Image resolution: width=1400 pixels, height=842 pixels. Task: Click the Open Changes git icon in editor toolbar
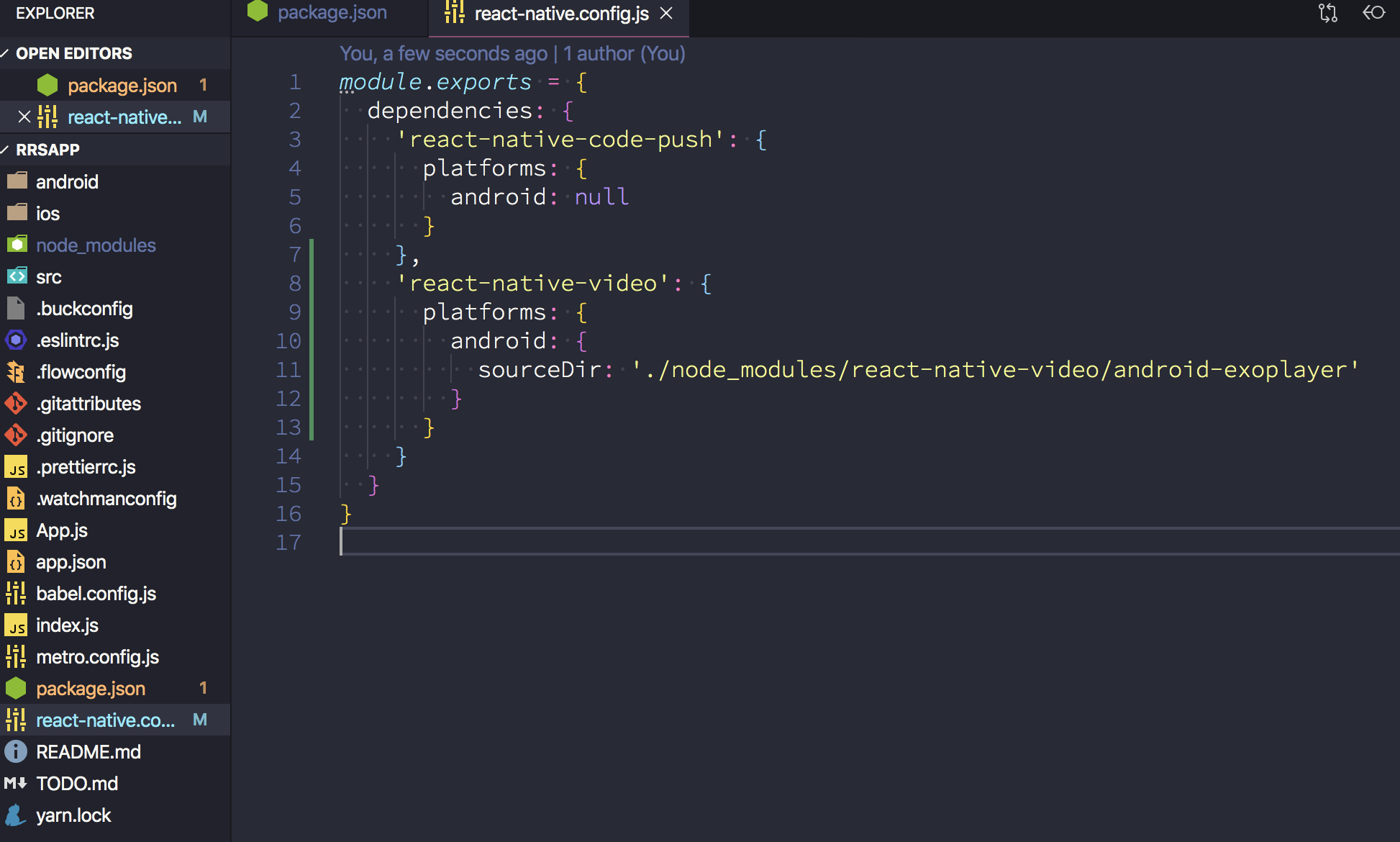point(1327,12)
